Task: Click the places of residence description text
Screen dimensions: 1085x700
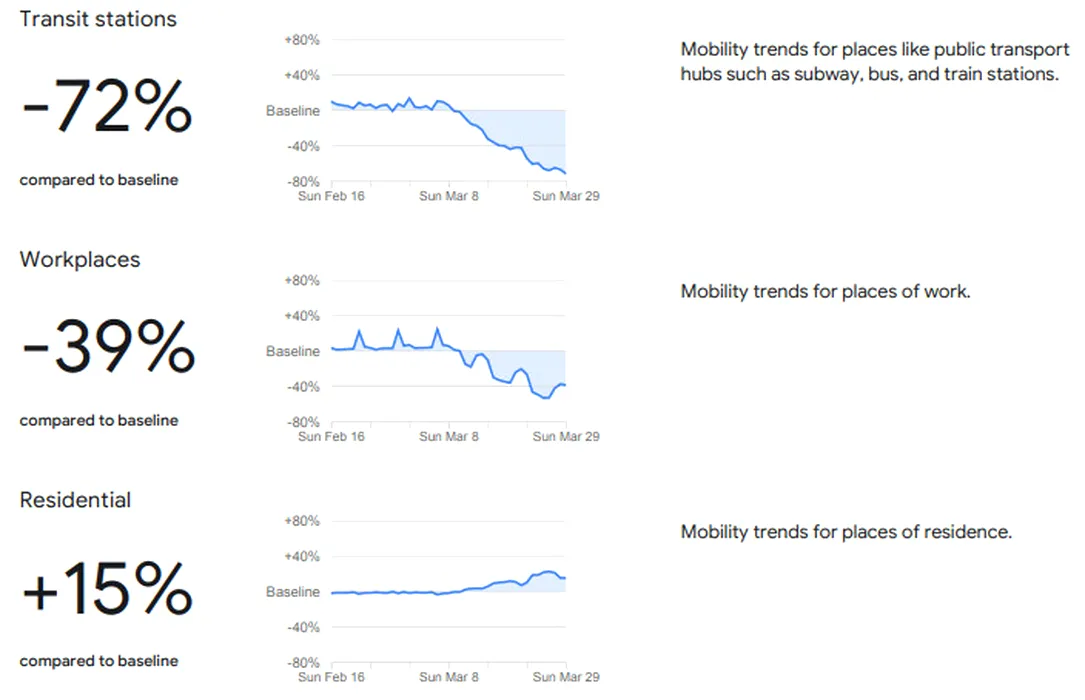Action: 846,532
